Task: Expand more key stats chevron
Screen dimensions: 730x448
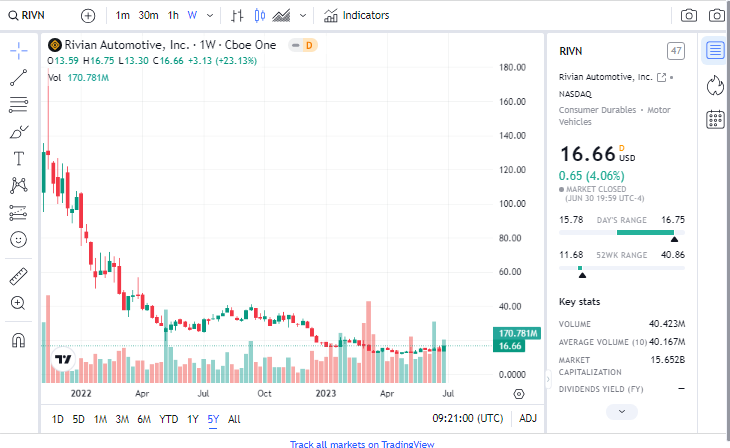Action: (622, 412)
